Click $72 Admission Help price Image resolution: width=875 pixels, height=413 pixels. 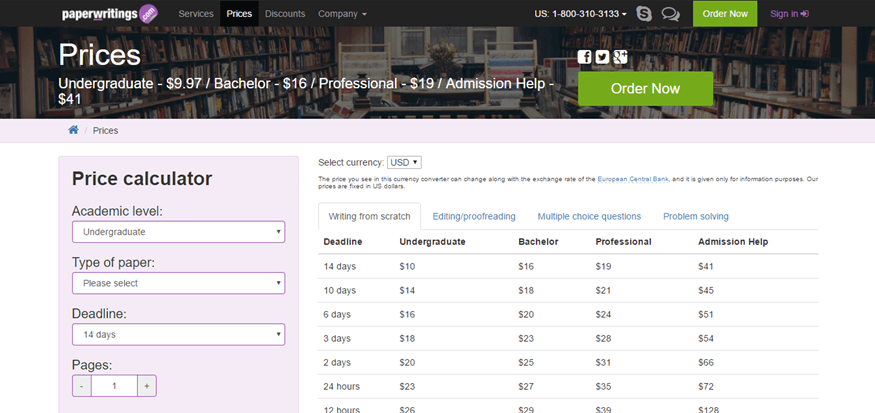[x=706, y=386]
